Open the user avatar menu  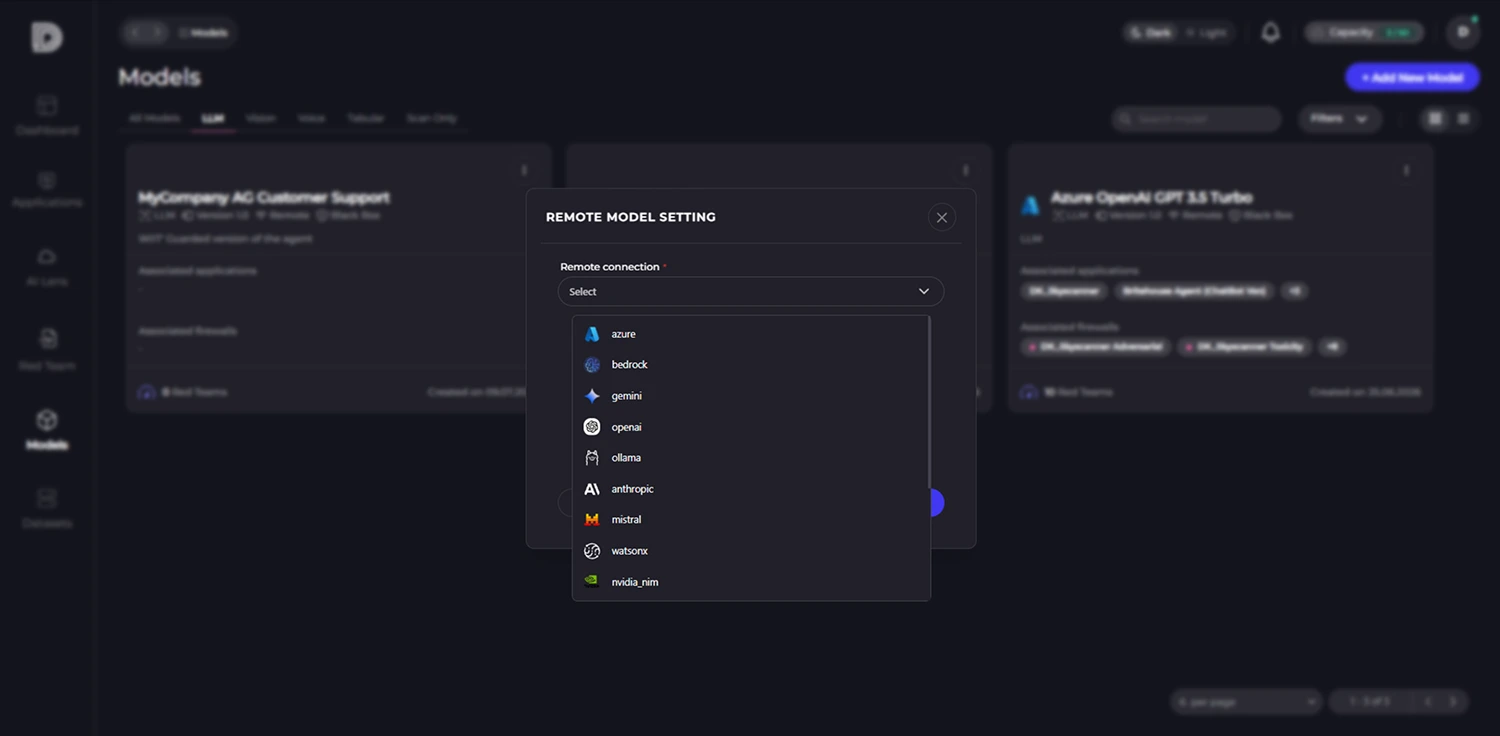click(x=1463, y=33)
